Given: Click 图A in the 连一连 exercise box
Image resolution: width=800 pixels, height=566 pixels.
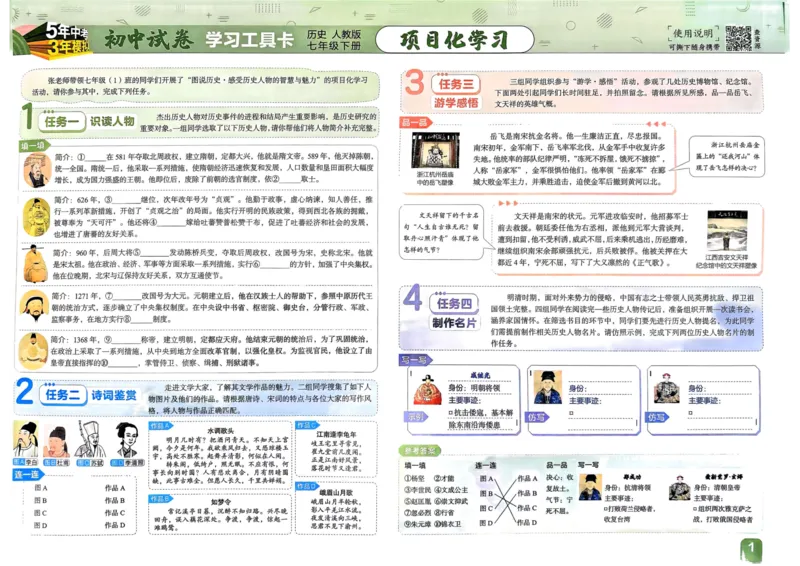Looking at the screenshot, I should [x=41, y=488].
